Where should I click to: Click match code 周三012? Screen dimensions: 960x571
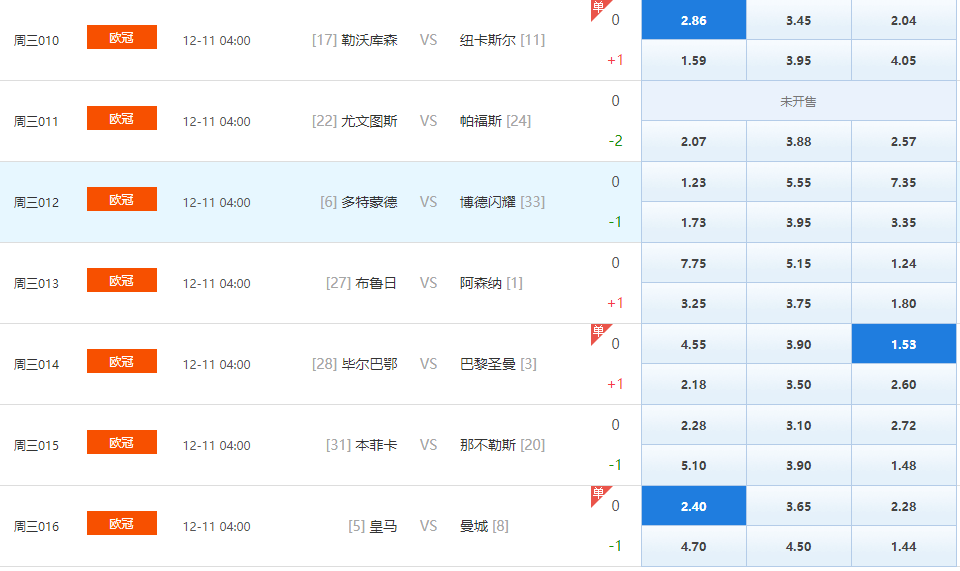coord(36,203)
